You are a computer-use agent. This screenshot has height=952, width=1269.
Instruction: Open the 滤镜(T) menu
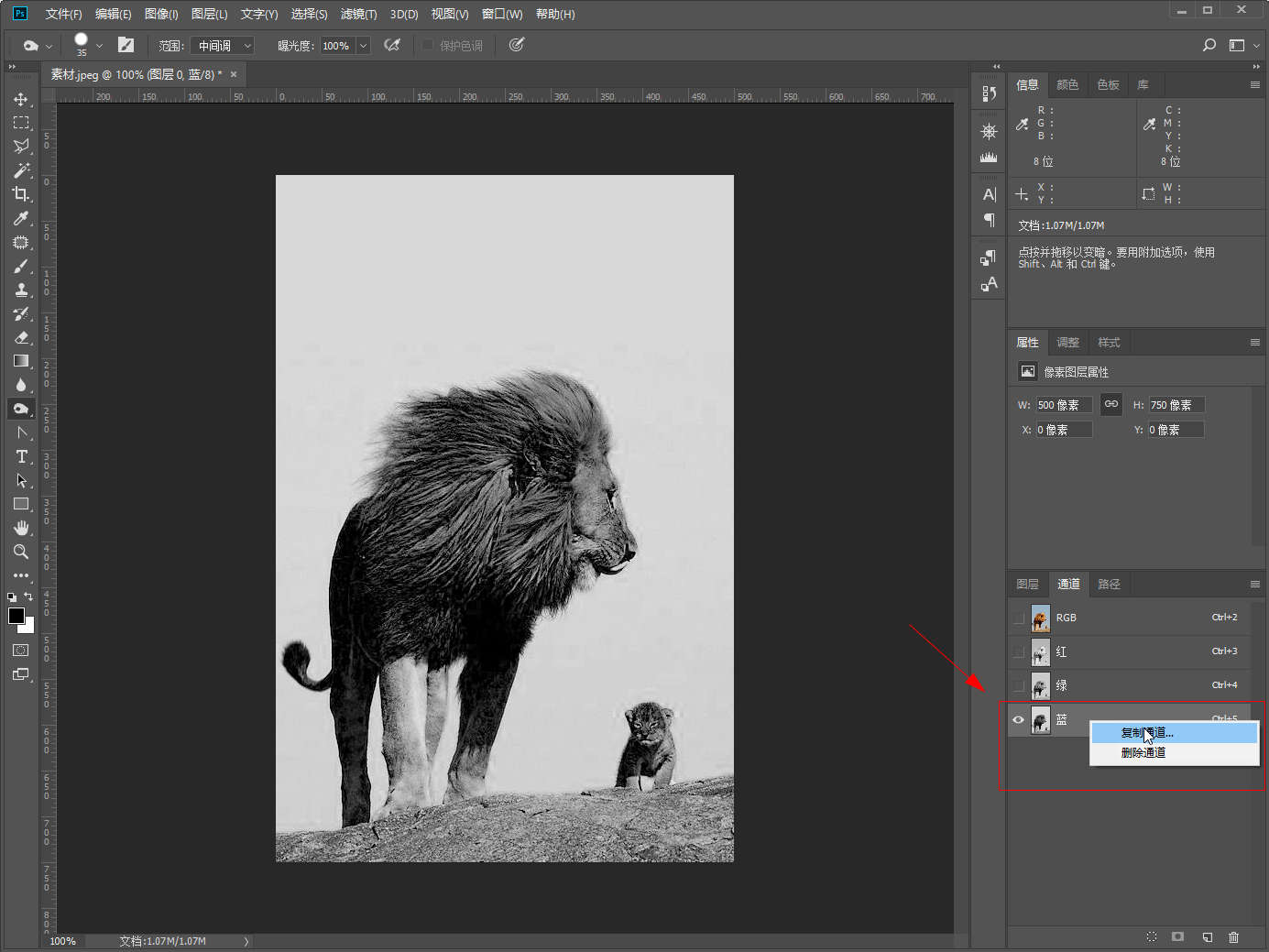click(x=358, y=14)
